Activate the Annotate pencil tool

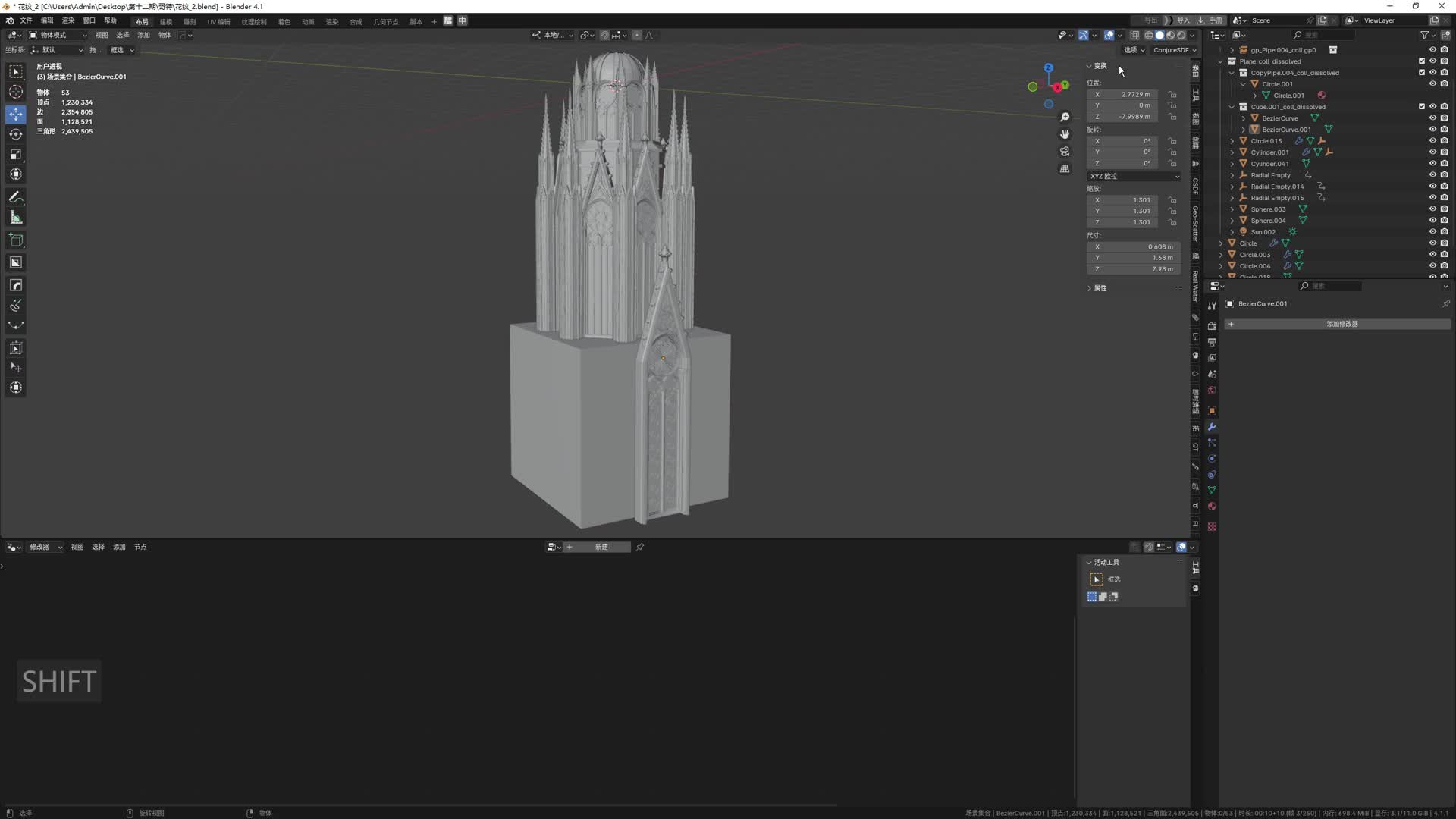(x=16, y=197)
